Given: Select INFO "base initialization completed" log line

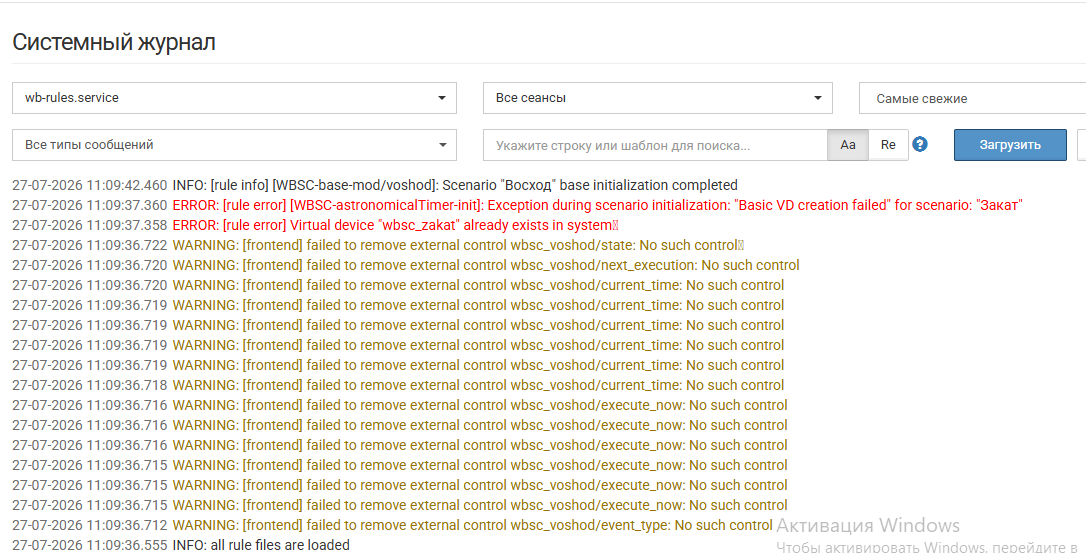Looking at the screenshot, I should (x=375, y=185).
